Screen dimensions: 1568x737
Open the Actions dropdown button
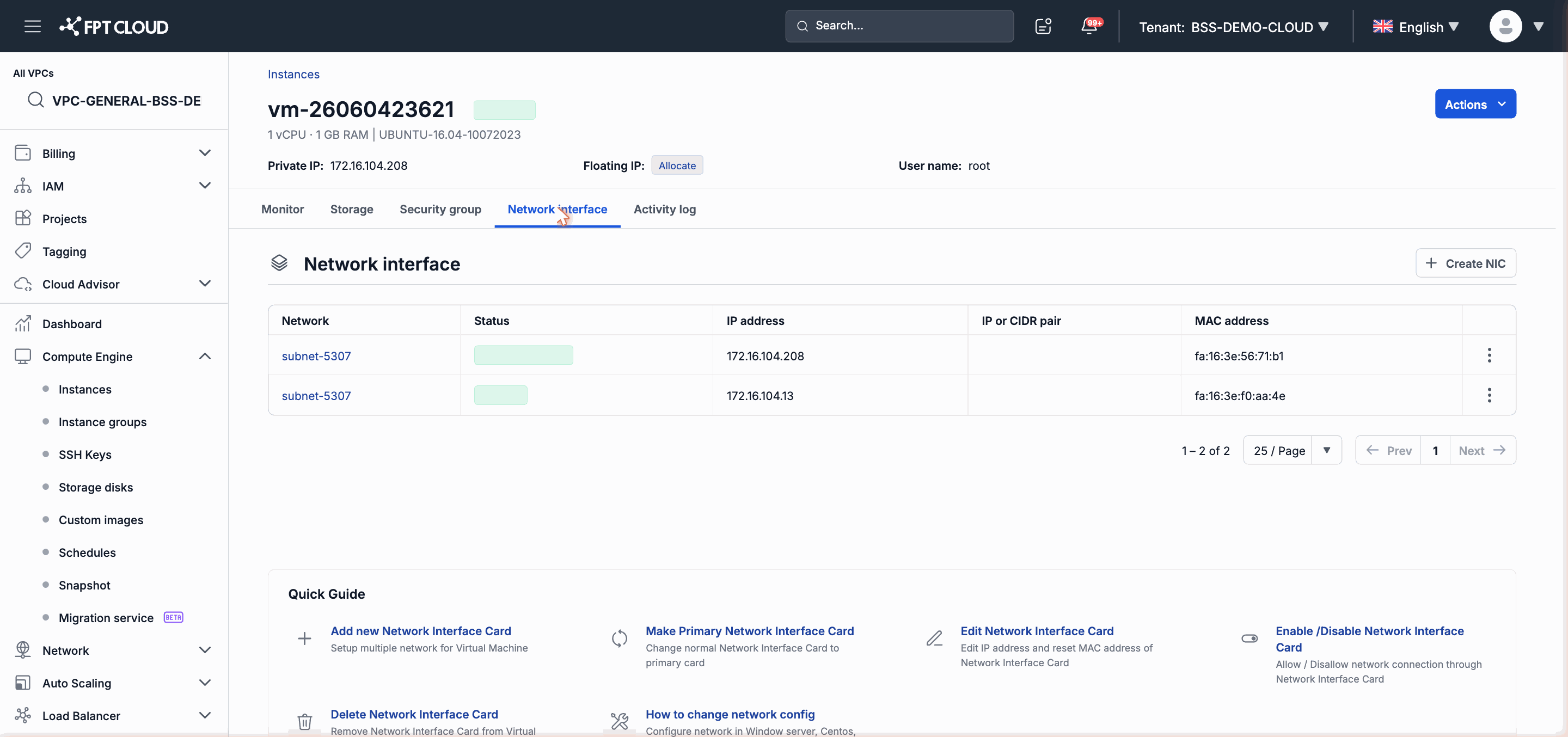coord(1475,104)
